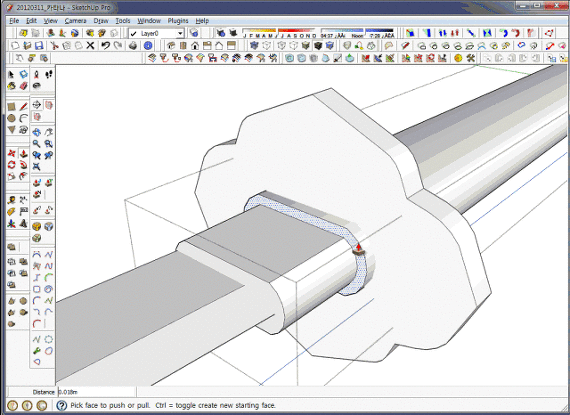Click the Zoom magnifier tool

click(36, 144)
